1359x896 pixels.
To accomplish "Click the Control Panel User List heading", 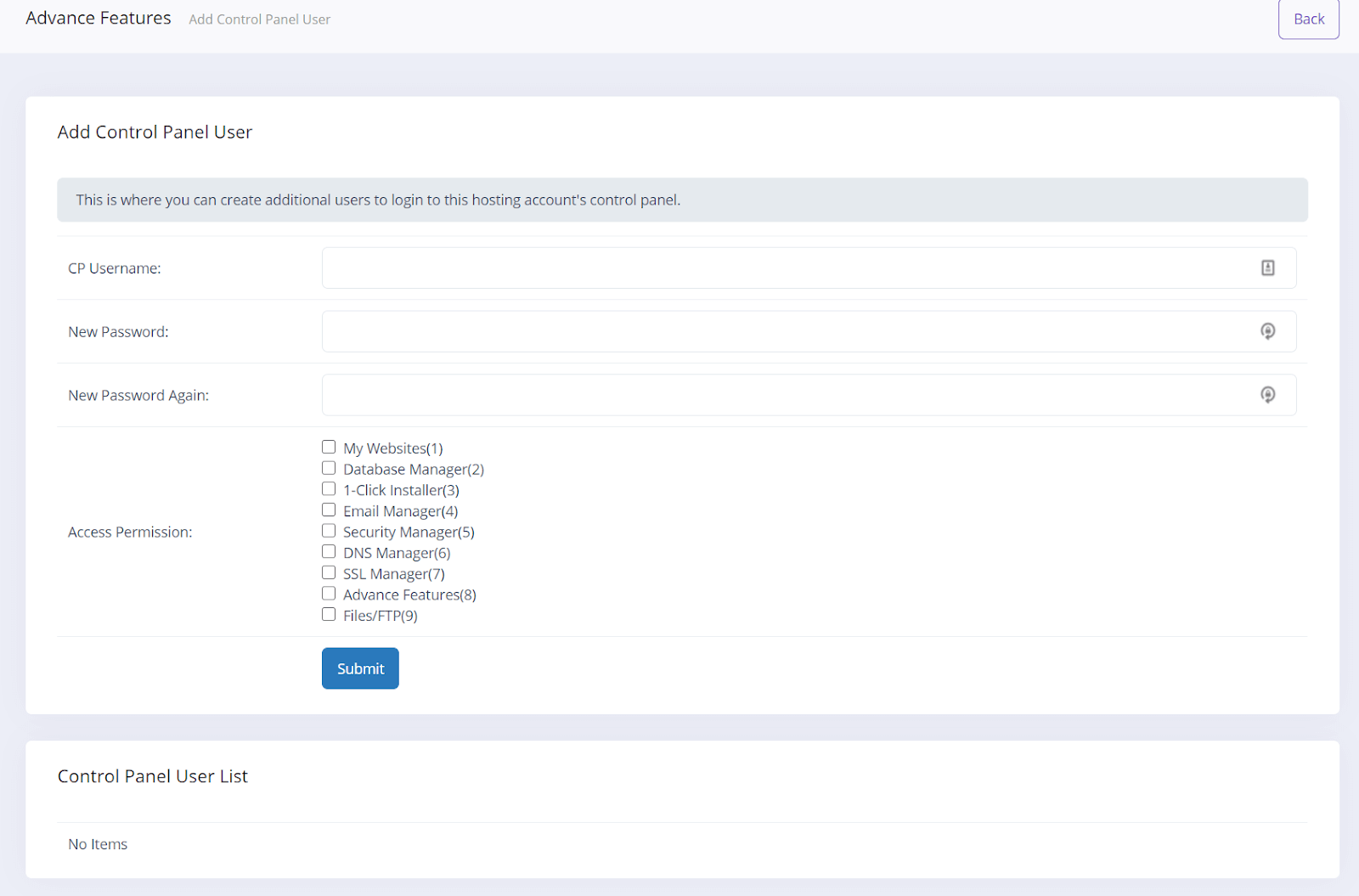I will [153, 776].
